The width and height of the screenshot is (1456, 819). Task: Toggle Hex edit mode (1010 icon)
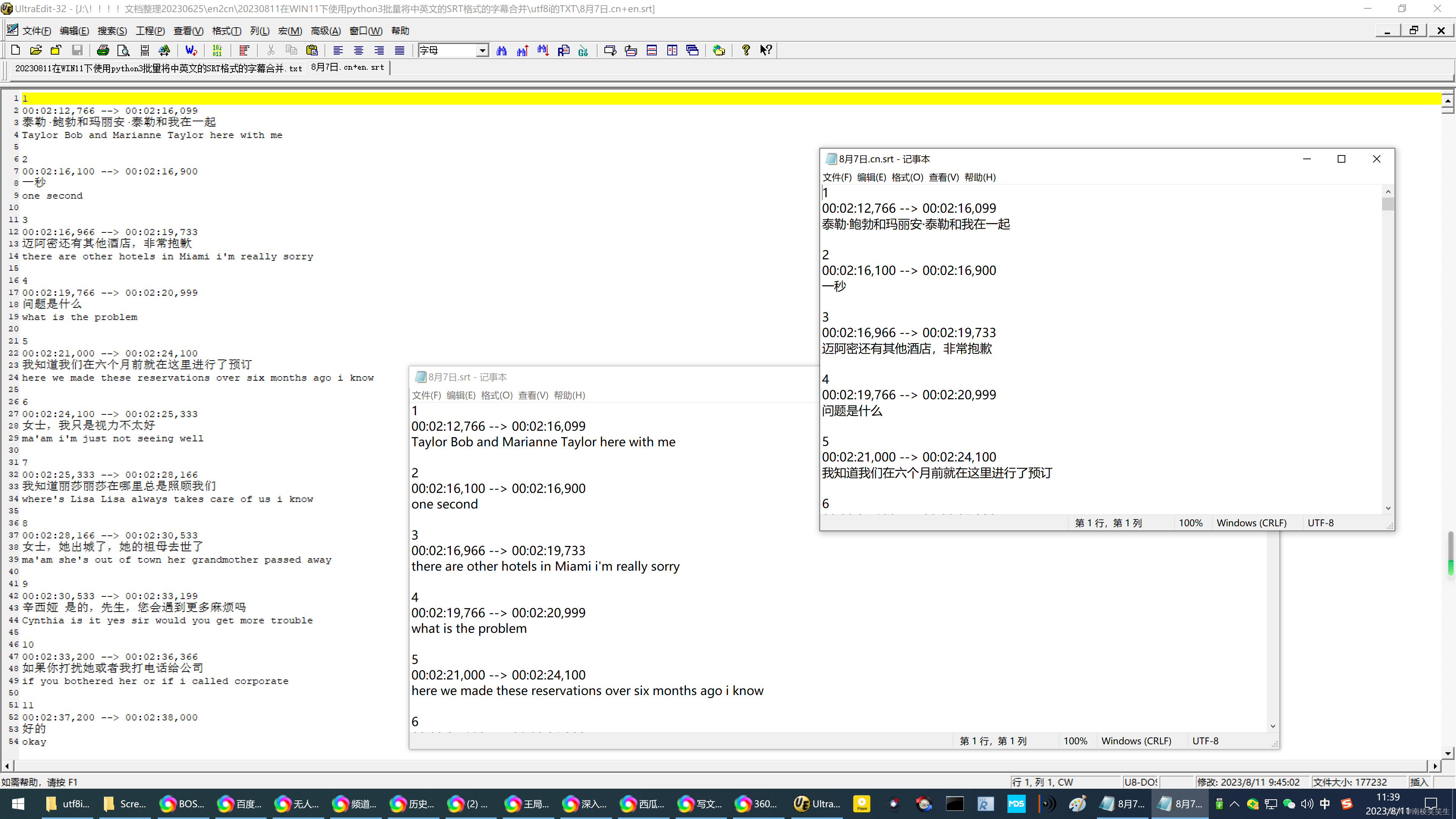(217, 50)
